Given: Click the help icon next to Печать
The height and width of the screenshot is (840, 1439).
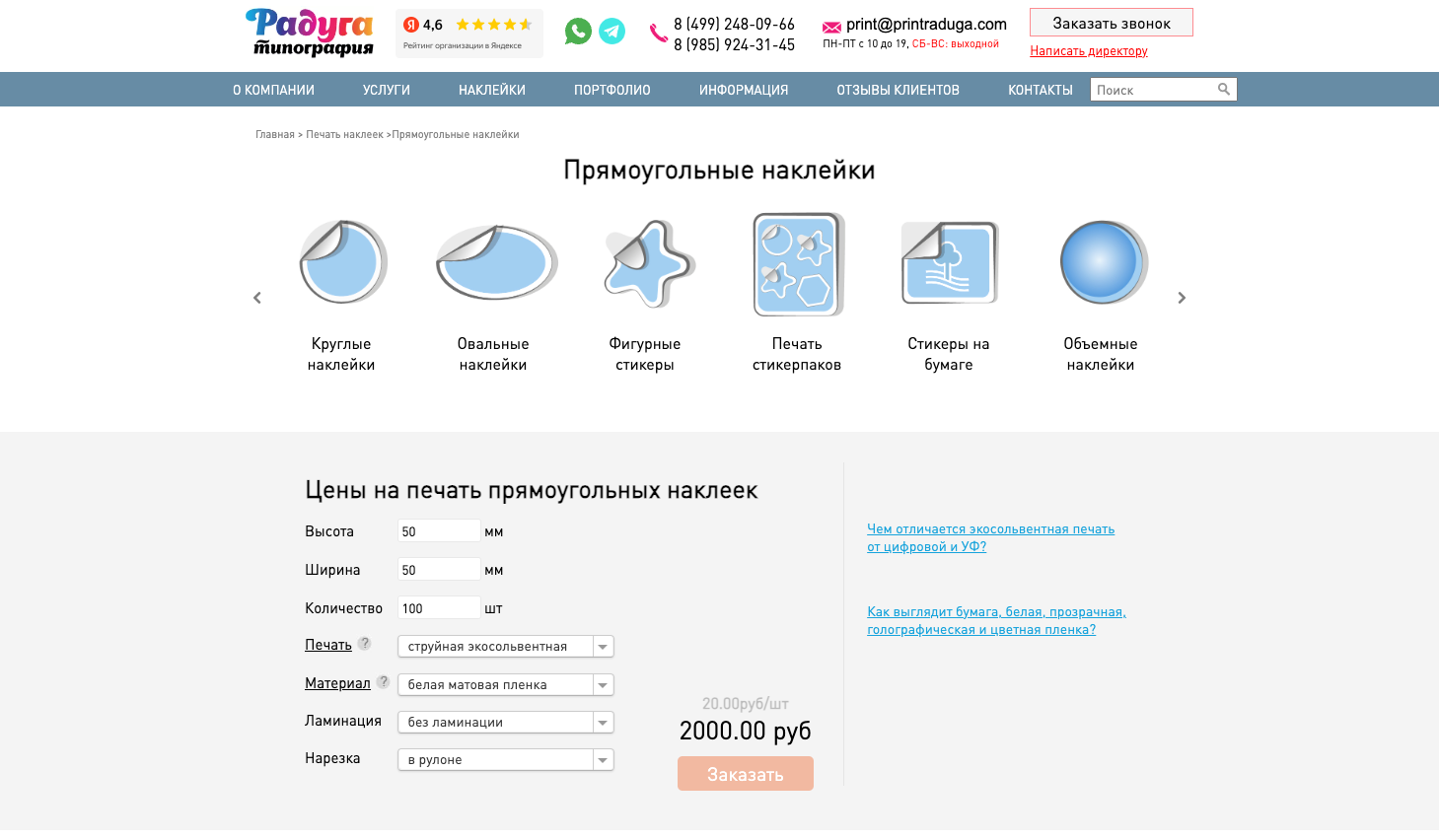Looking at the screenshot, I should pyautogui.click(x=365, y=644).
